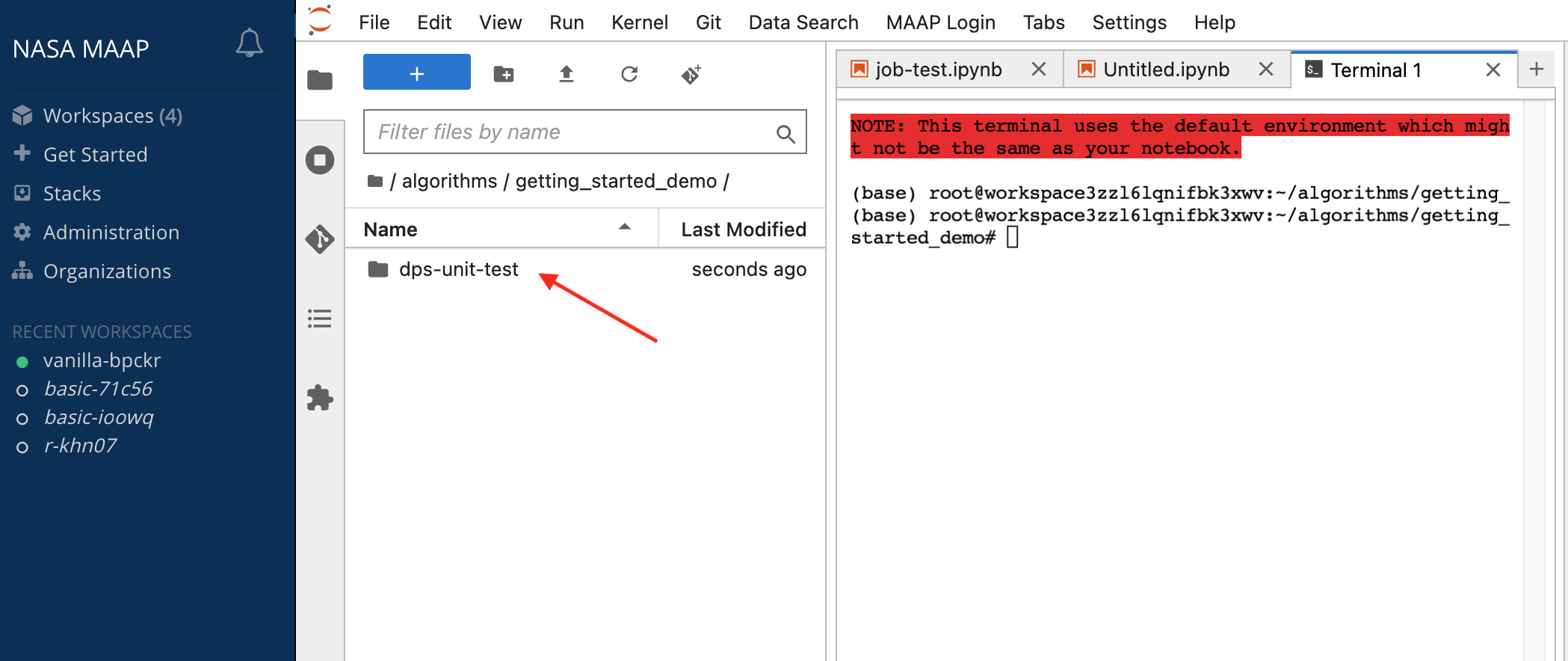Open the Git menu
Viewport: 1568px width, 661px height.
click(x=708, y=22)
